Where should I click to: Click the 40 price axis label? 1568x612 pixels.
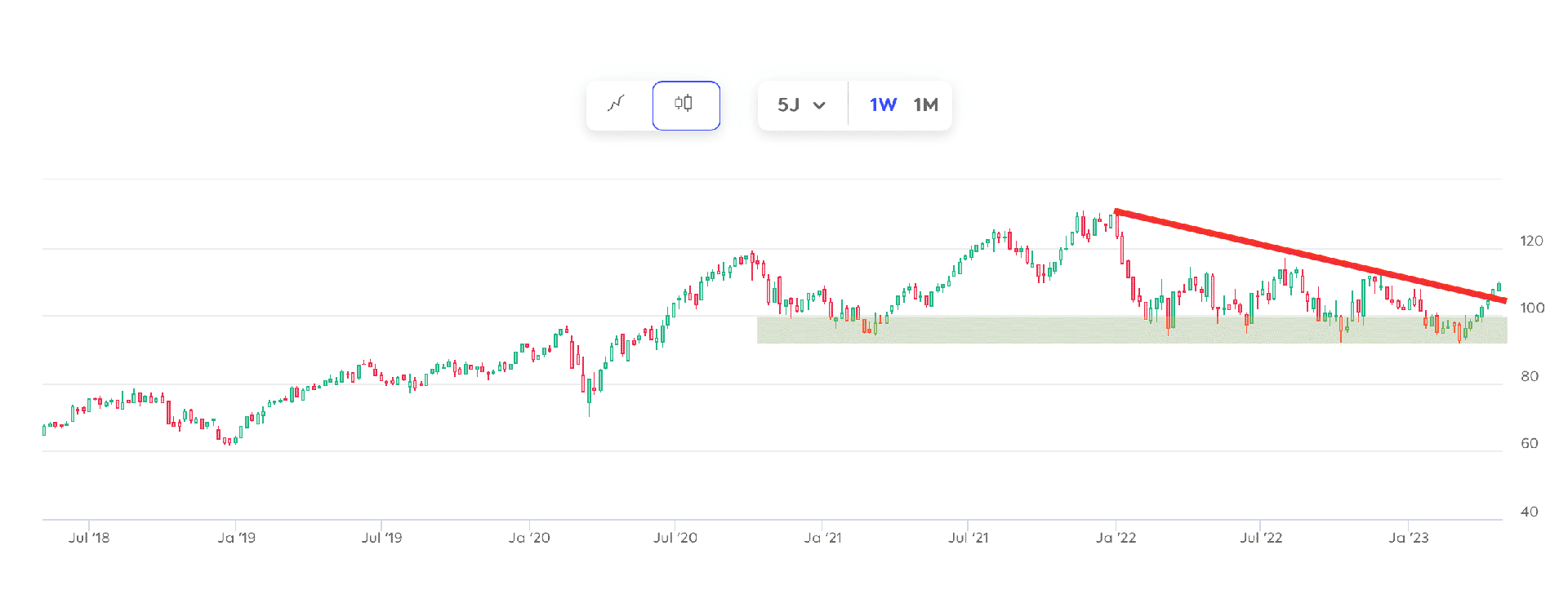coord(1530,512)
